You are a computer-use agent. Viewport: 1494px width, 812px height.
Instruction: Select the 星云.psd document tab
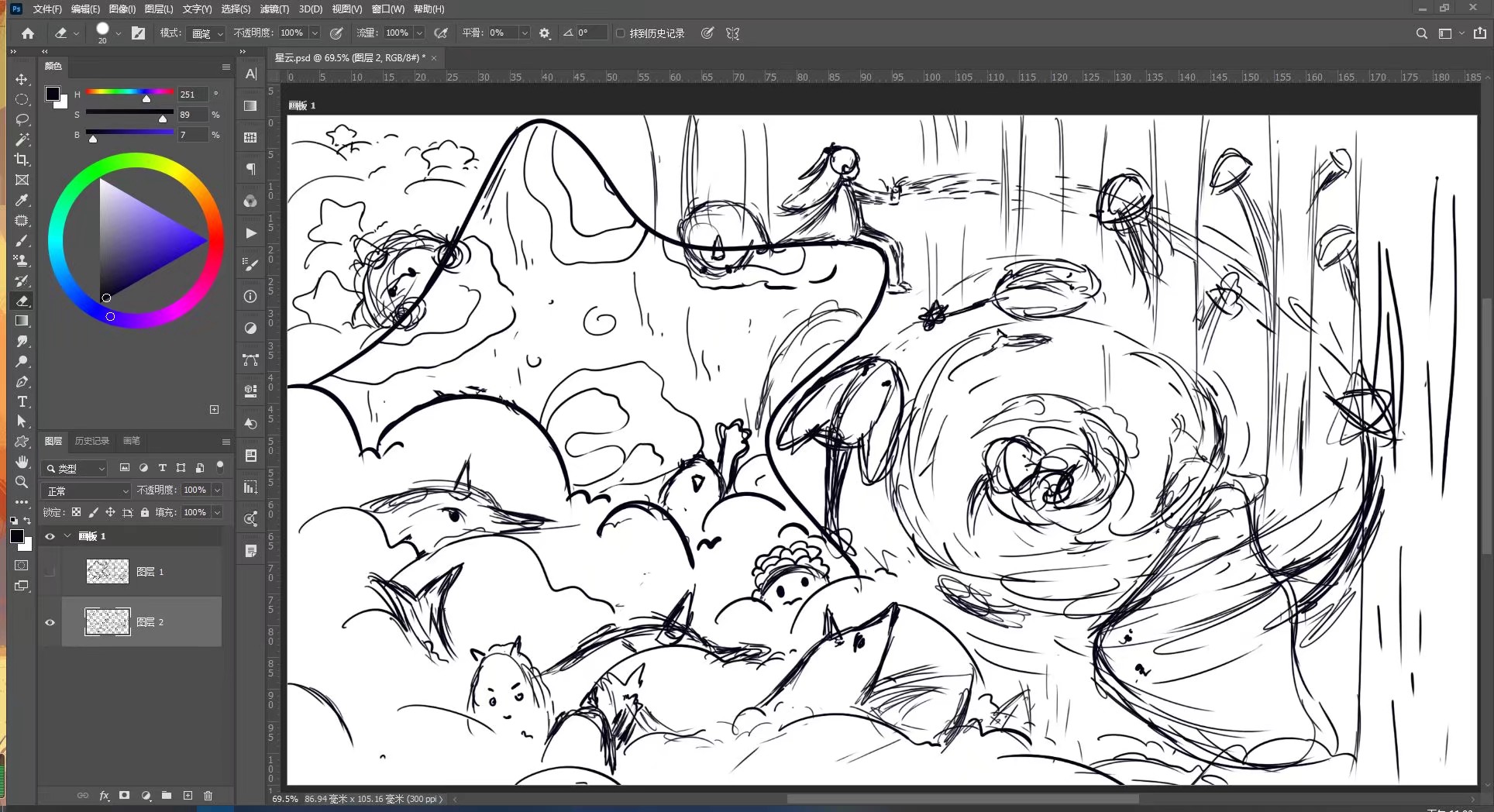pos(349,58)
